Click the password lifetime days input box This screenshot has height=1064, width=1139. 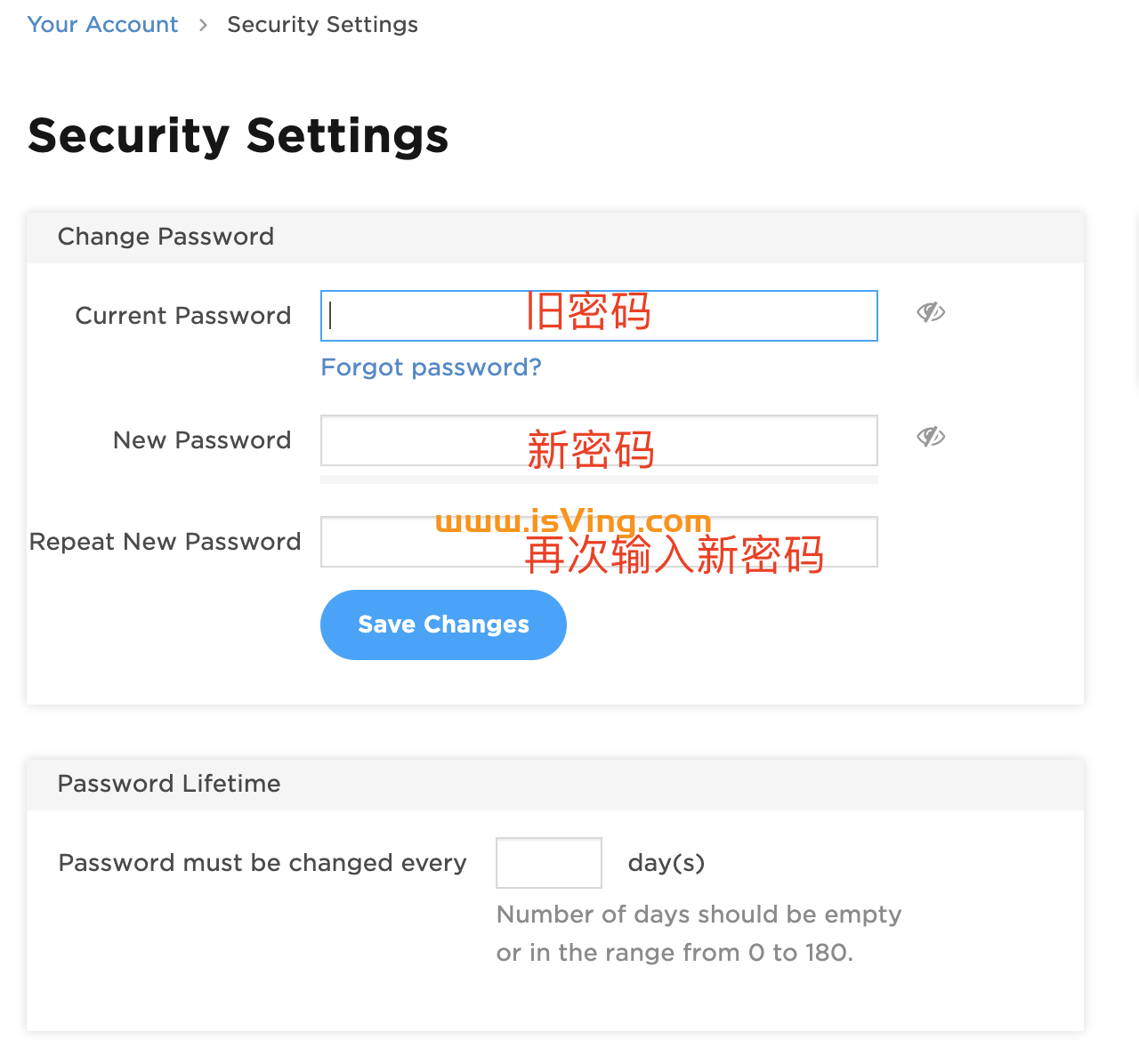pyautogui.click(x=548, y=863)
